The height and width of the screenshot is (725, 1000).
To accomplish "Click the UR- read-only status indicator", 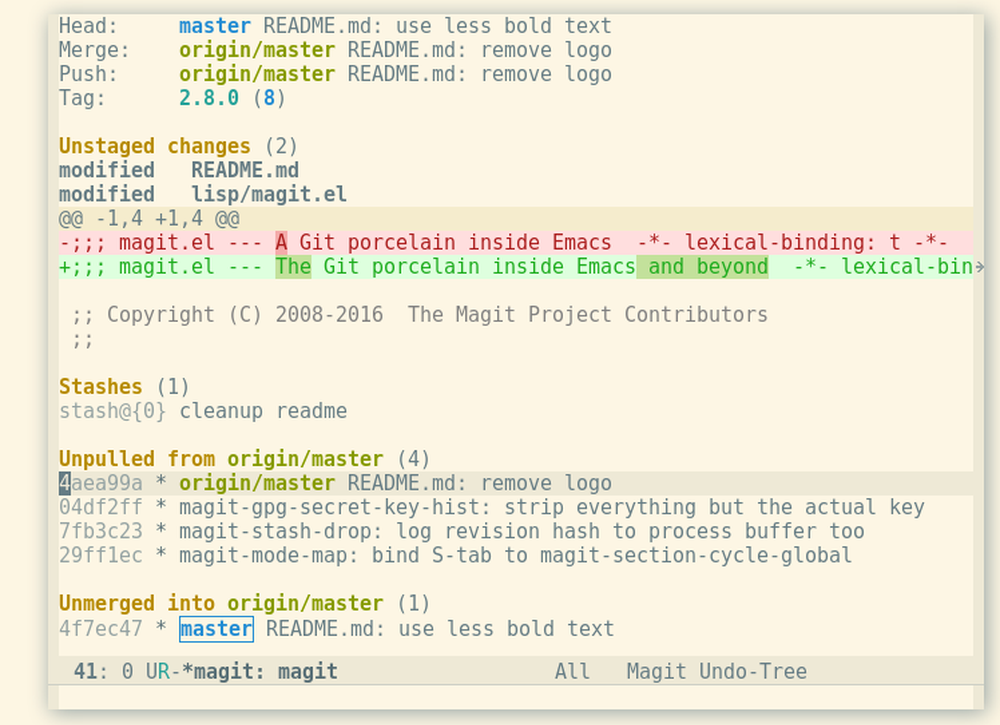I will pos(164,671).
